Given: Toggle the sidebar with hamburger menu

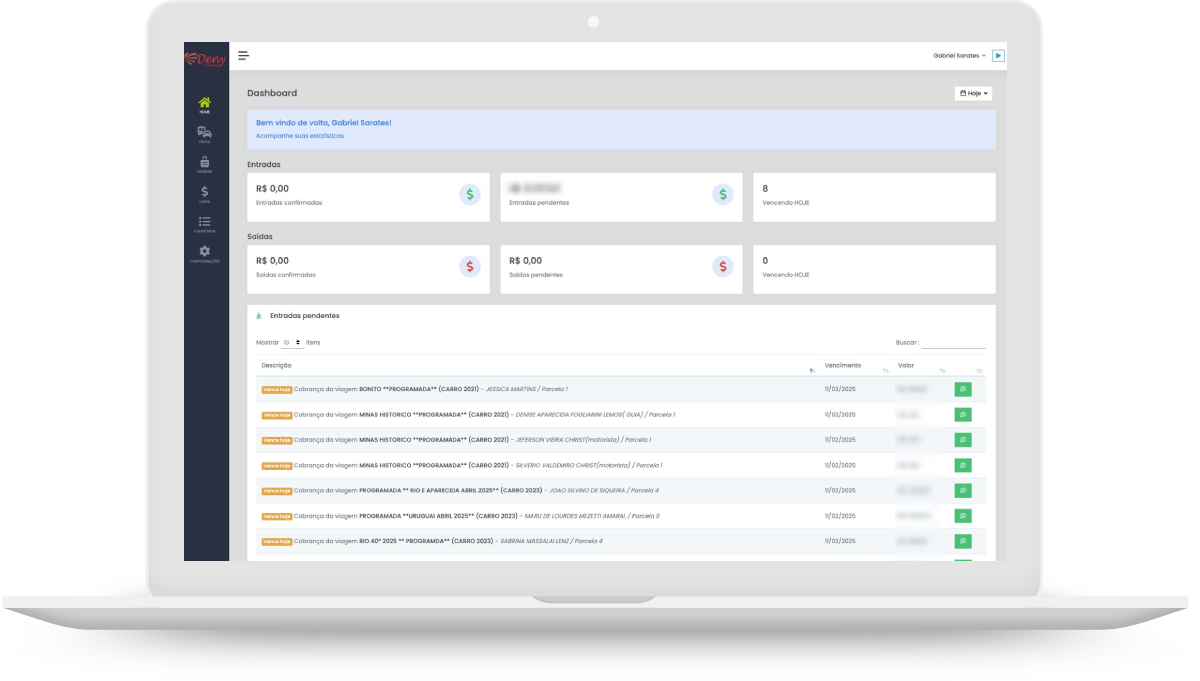Looking at the screenshot, I should 243,56.
